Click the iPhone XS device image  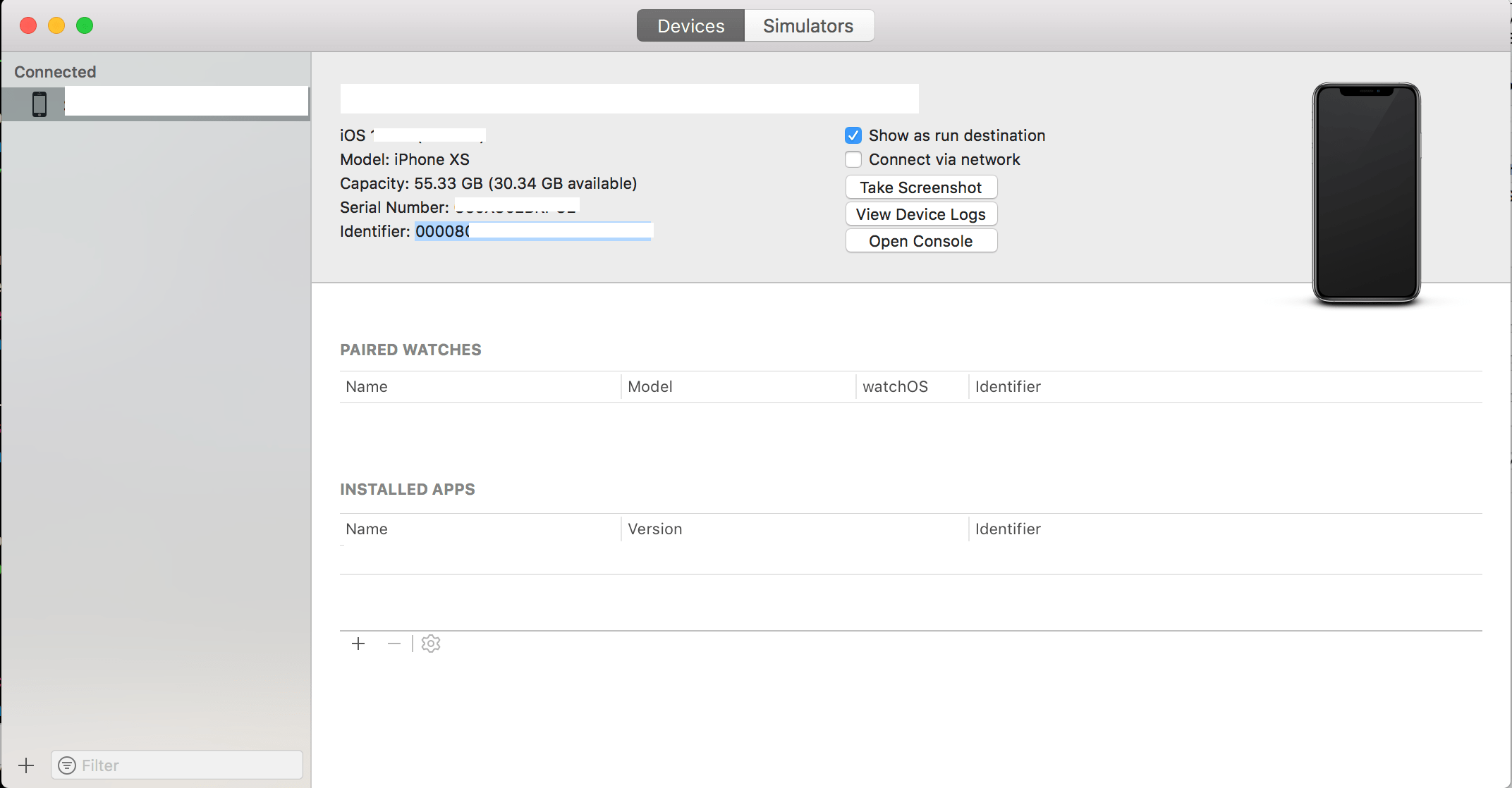pos(1366,194)
